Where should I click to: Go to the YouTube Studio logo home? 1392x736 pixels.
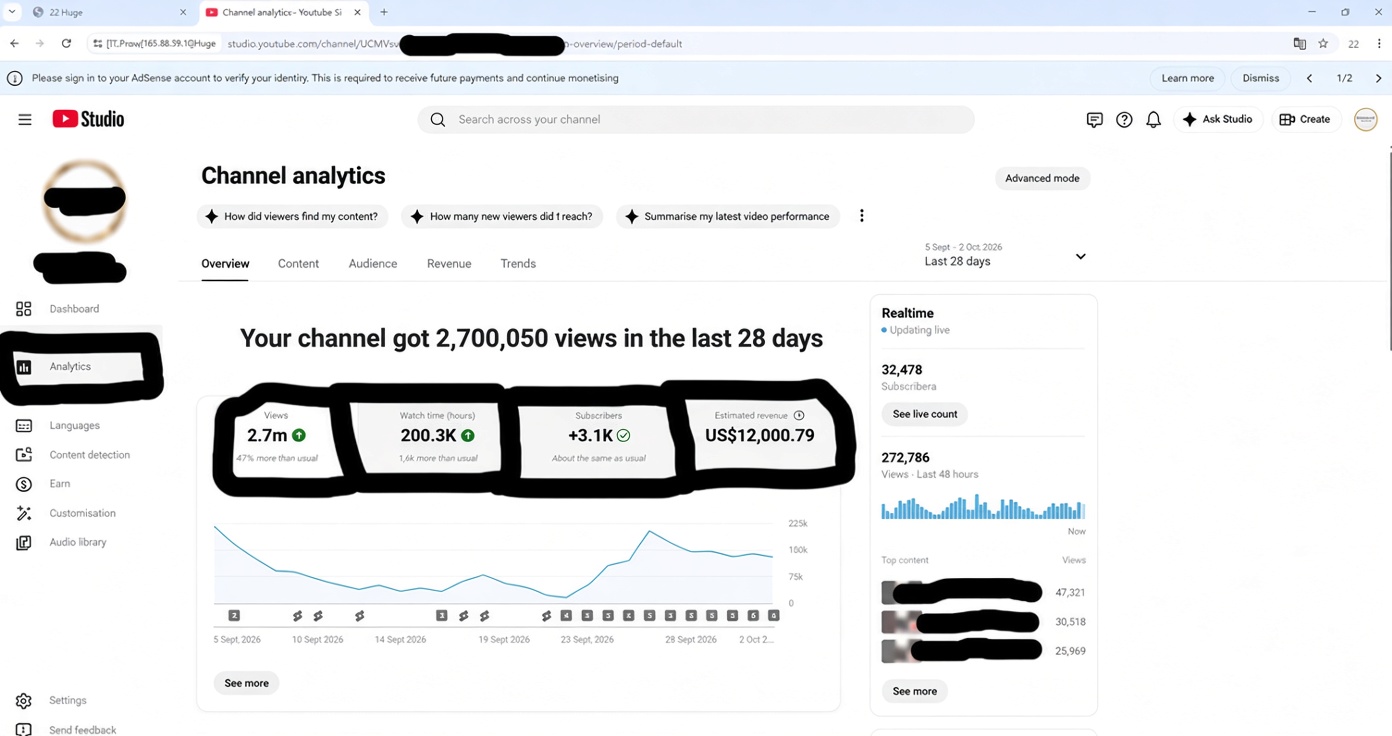(88, 119)
